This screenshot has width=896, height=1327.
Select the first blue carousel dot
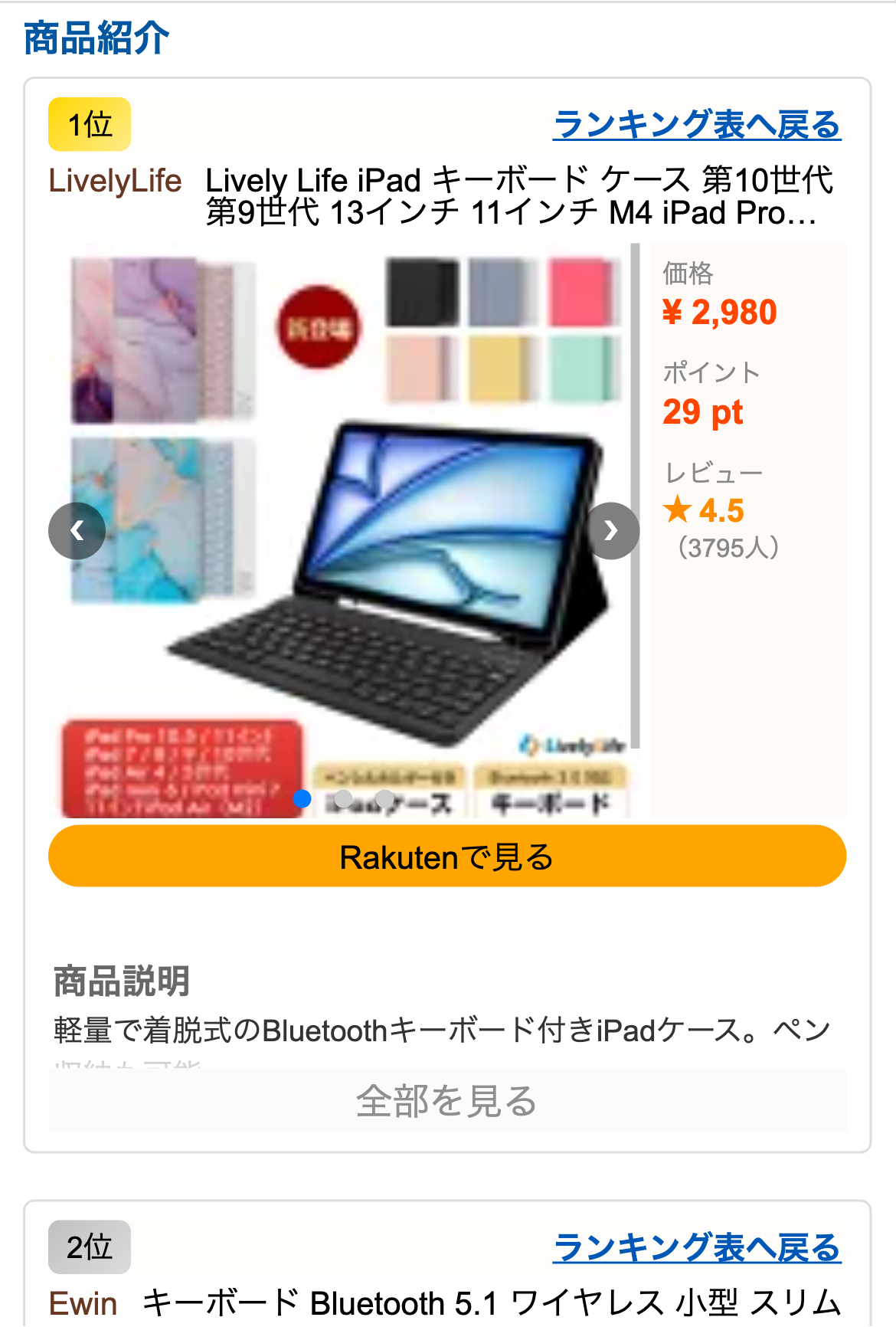point(302,798)
